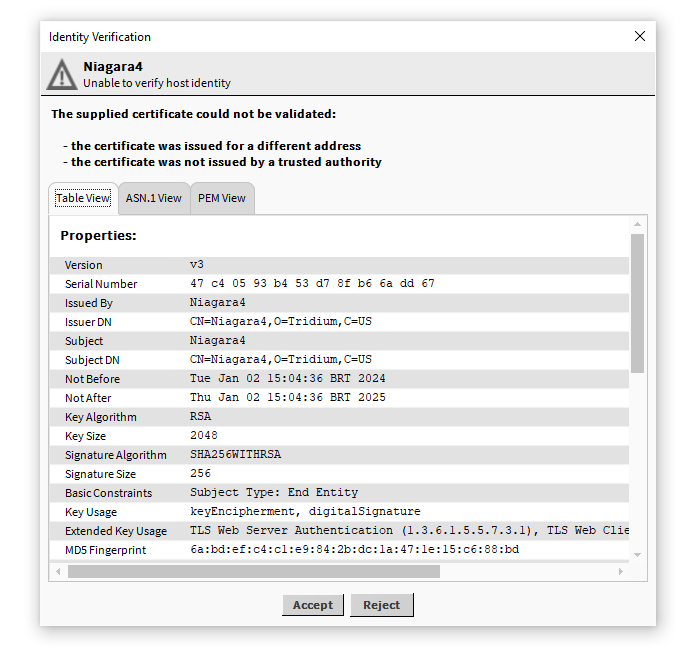
Task: Click the vertical scrollbar up arrow
Action: coord(637,225)
